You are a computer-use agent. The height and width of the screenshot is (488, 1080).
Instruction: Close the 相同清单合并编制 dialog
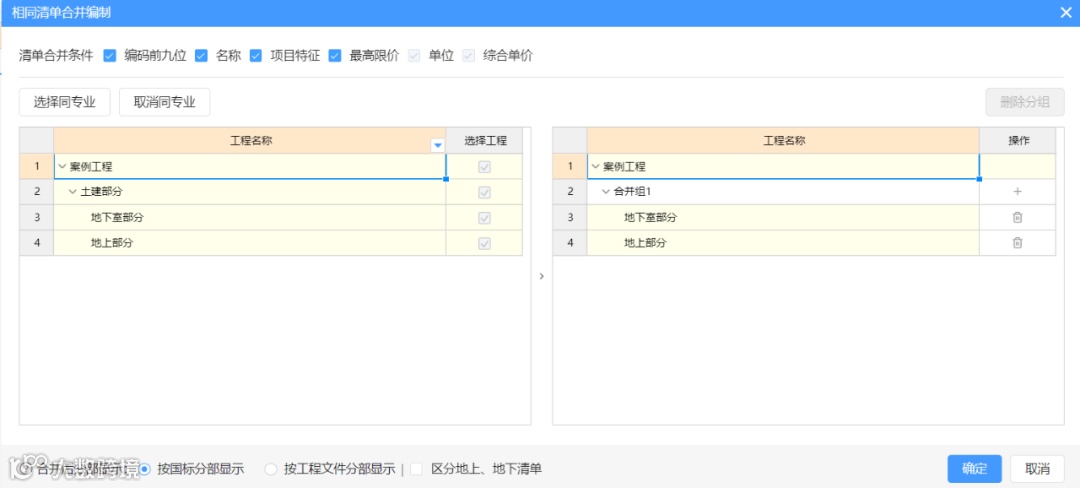point(1065,12)
